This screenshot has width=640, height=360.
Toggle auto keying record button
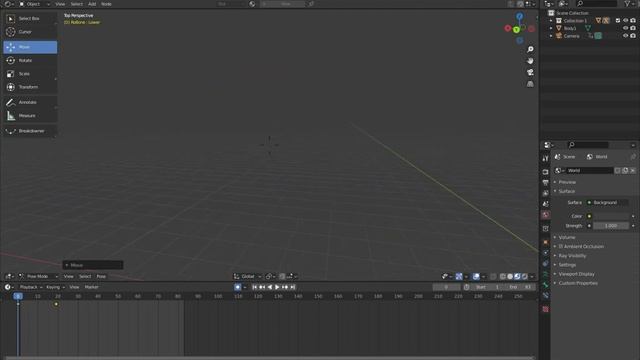238,287
